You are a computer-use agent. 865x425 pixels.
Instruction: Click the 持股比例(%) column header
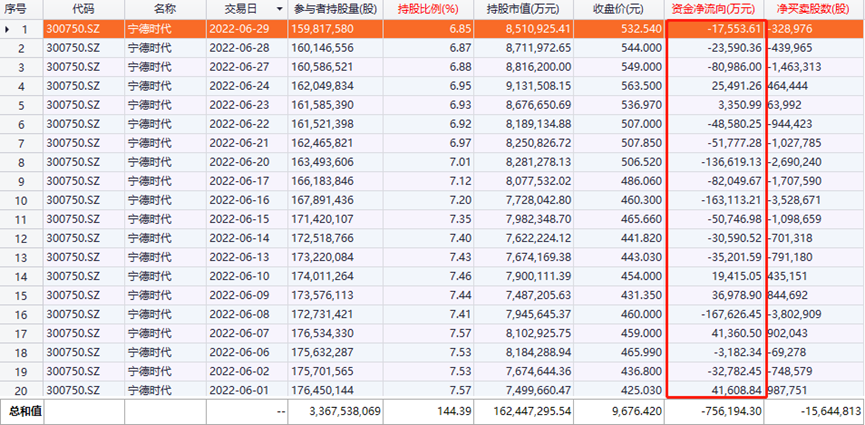(x=428, y=9)
